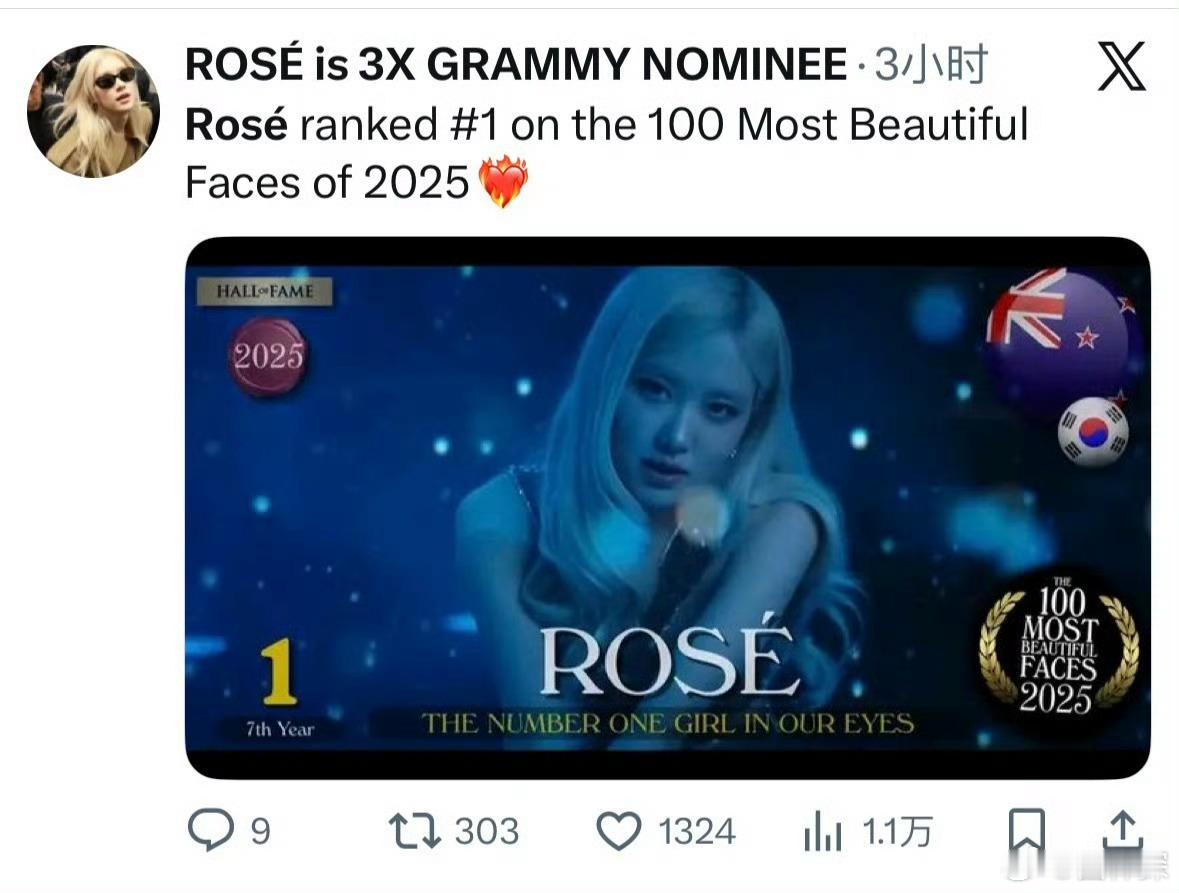Click the fire heart emoji in the post
1179x893 pixels.
(x=500, y=183)
